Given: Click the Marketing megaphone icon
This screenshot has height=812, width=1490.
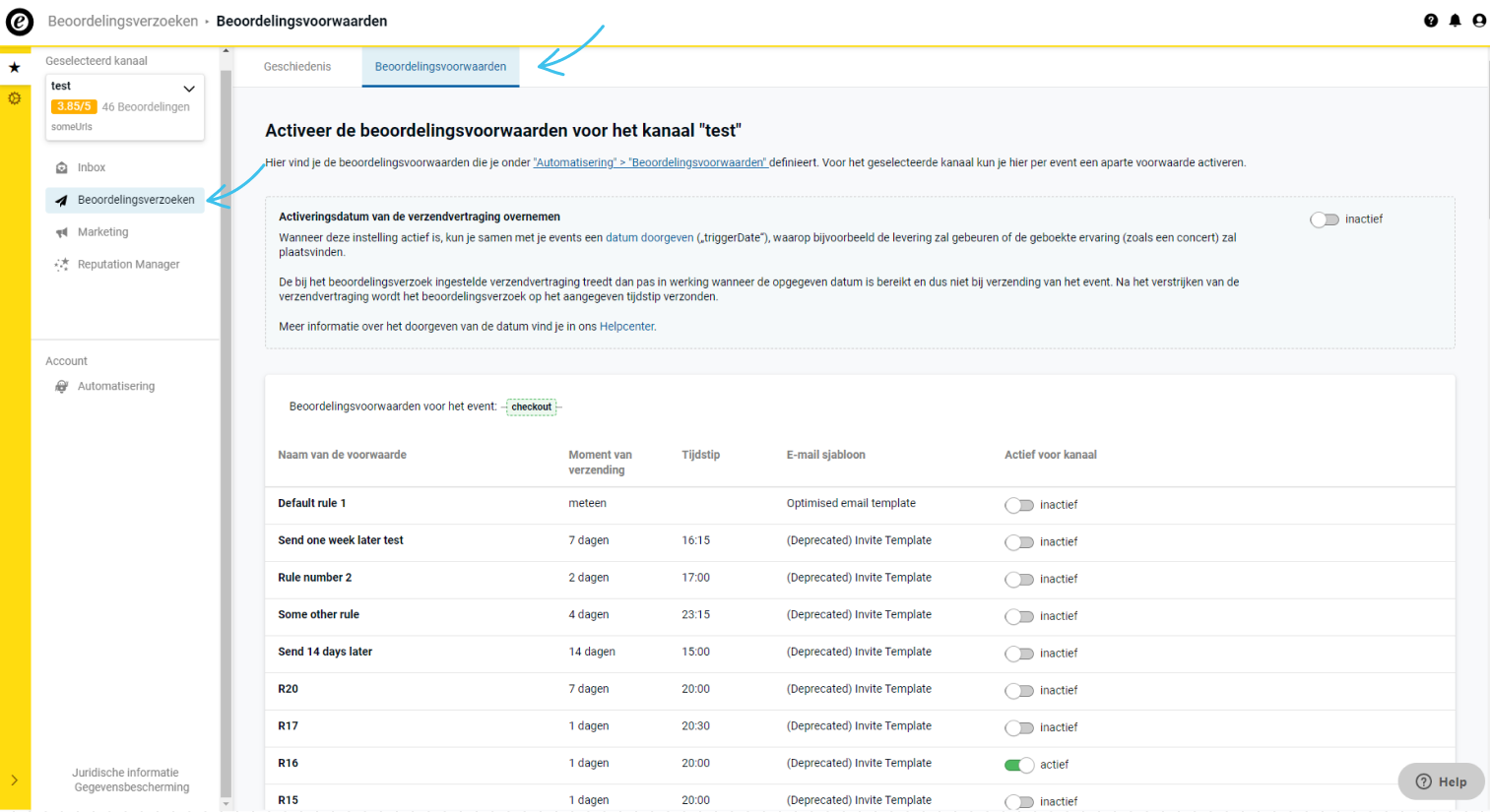Looking at the screenshot, I should 62,233.
